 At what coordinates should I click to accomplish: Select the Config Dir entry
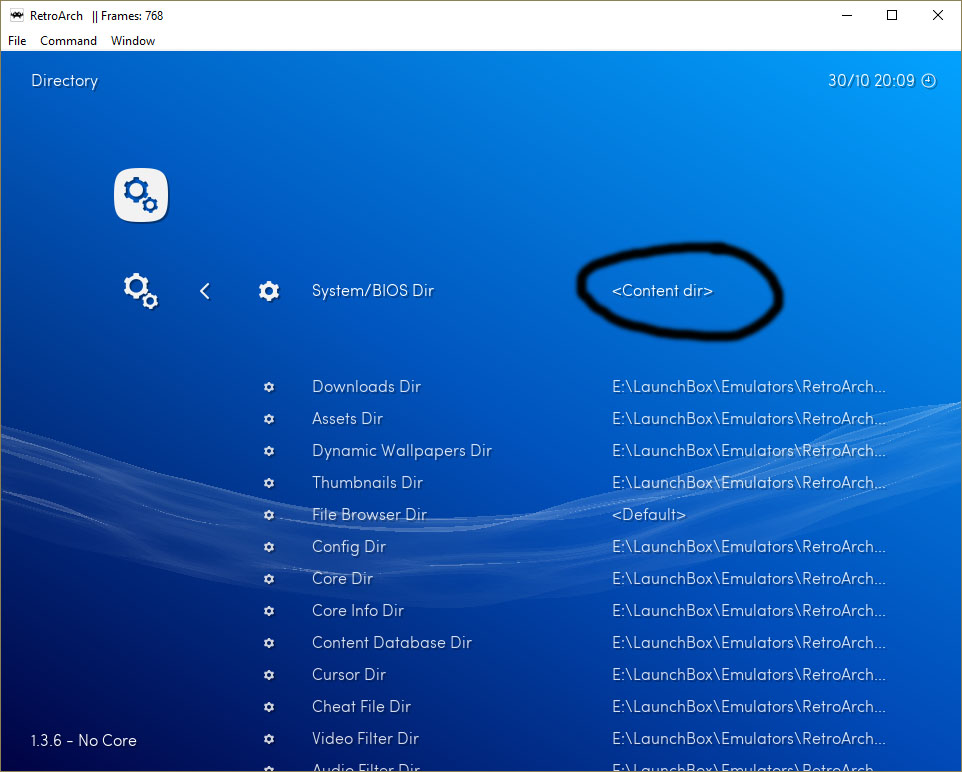(x=349, y=547)
